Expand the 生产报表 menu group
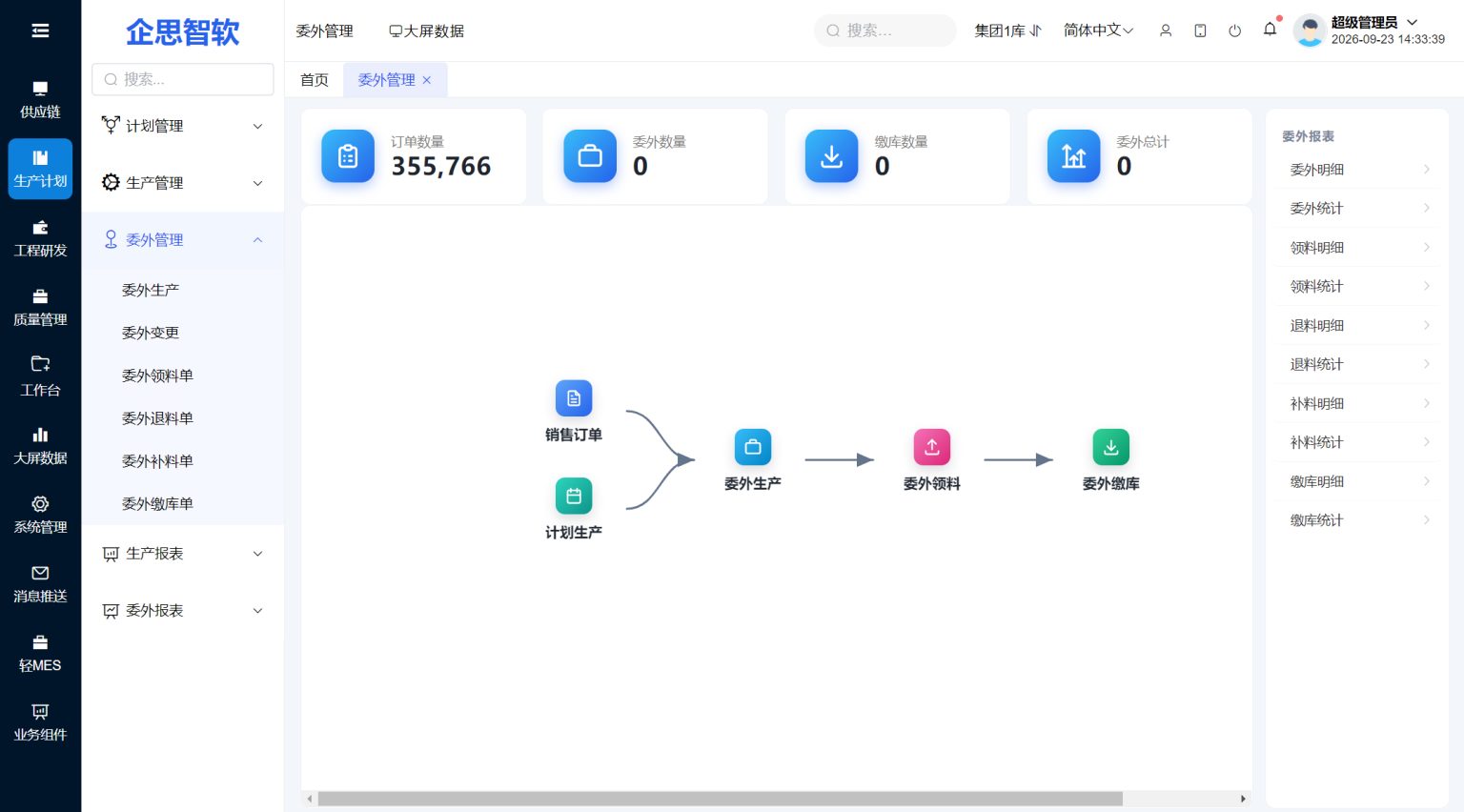Viewport: 1464px width, 812px height. coord(183,554)
